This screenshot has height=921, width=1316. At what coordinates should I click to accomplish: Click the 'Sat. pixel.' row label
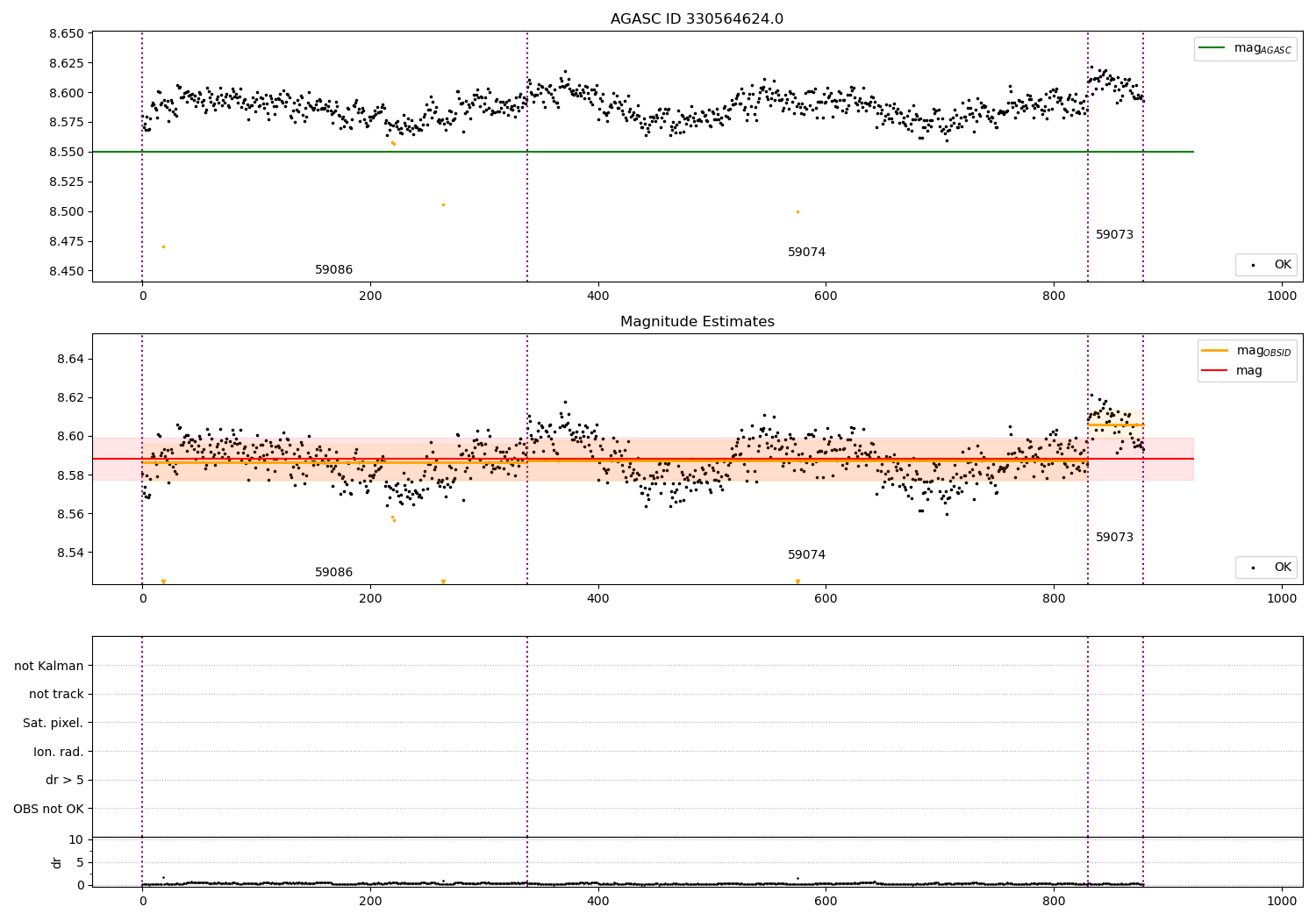(x=54, y=724)
